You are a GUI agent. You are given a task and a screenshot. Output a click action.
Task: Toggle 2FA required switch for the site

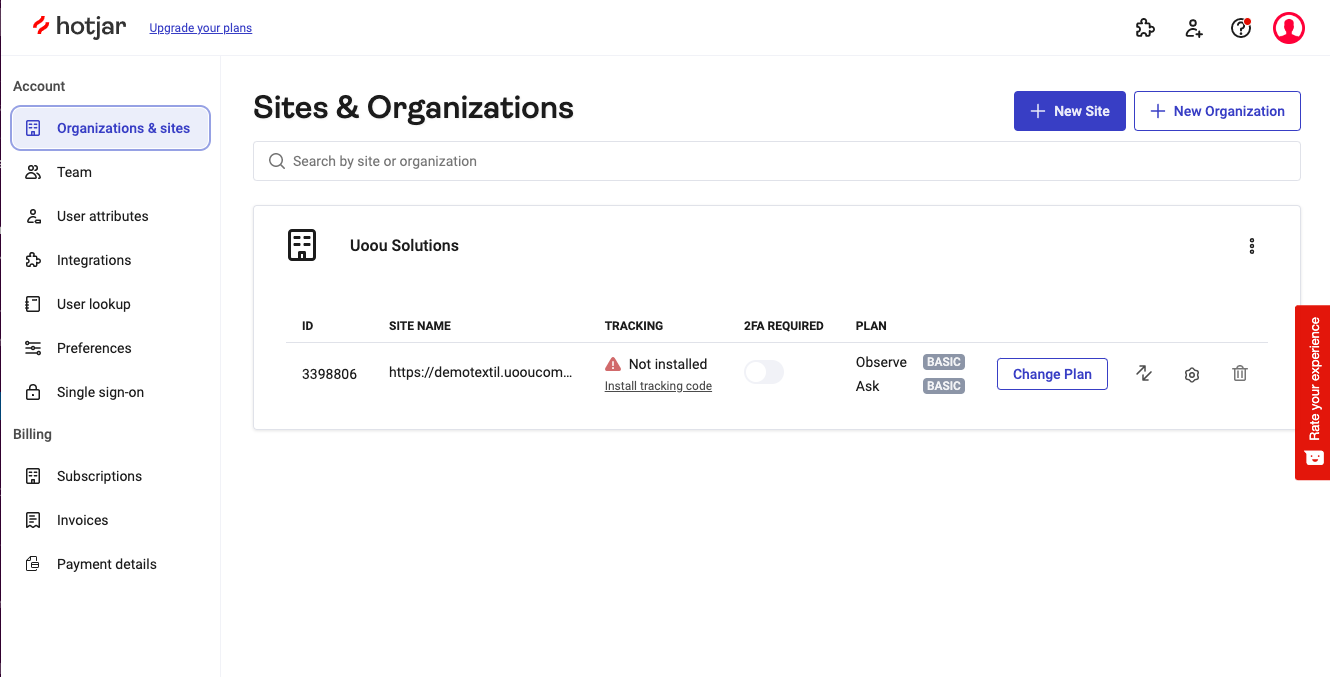click(x=764, y=373)
